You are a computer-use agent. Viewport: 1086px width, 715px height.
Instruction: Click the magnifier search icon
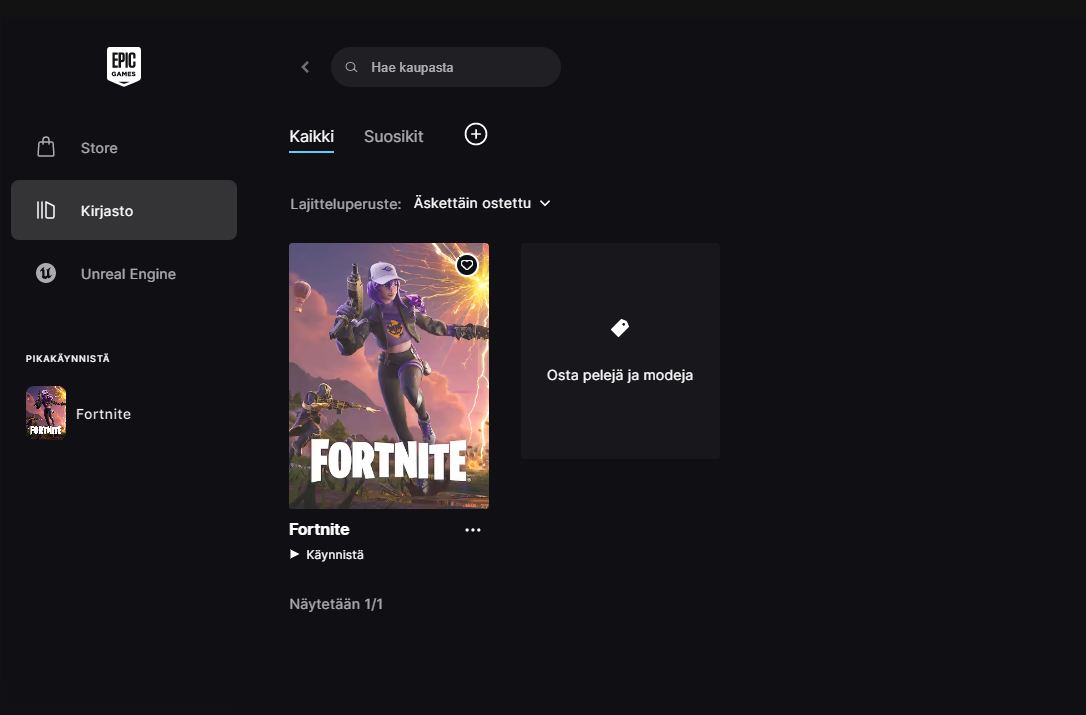351,67
